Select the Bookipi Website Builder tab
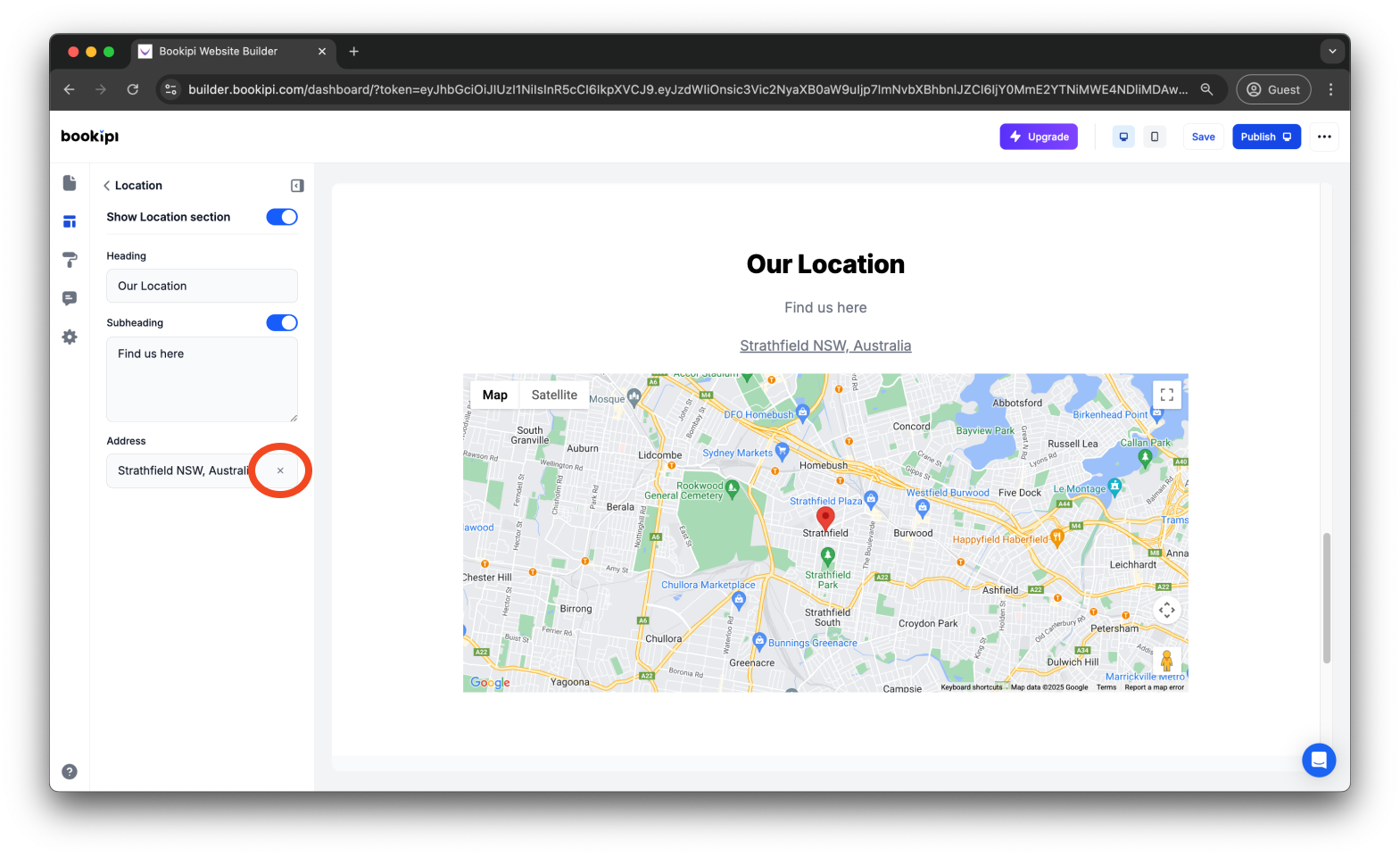Viewport: 1400px width, 857px height. 234,52
